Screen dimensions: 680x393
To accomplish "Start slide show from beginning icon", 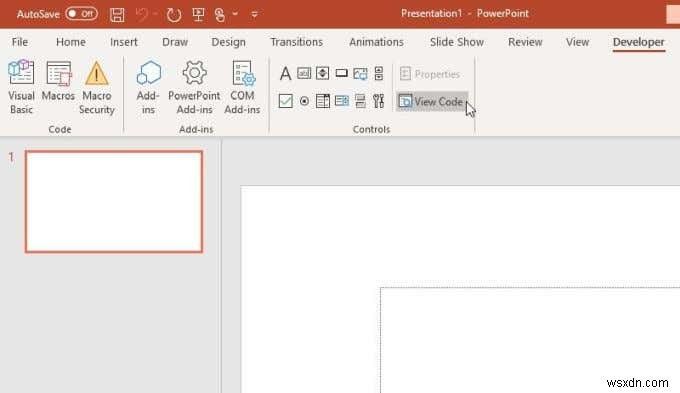I will pyautogui.click(x=199, y=14).
